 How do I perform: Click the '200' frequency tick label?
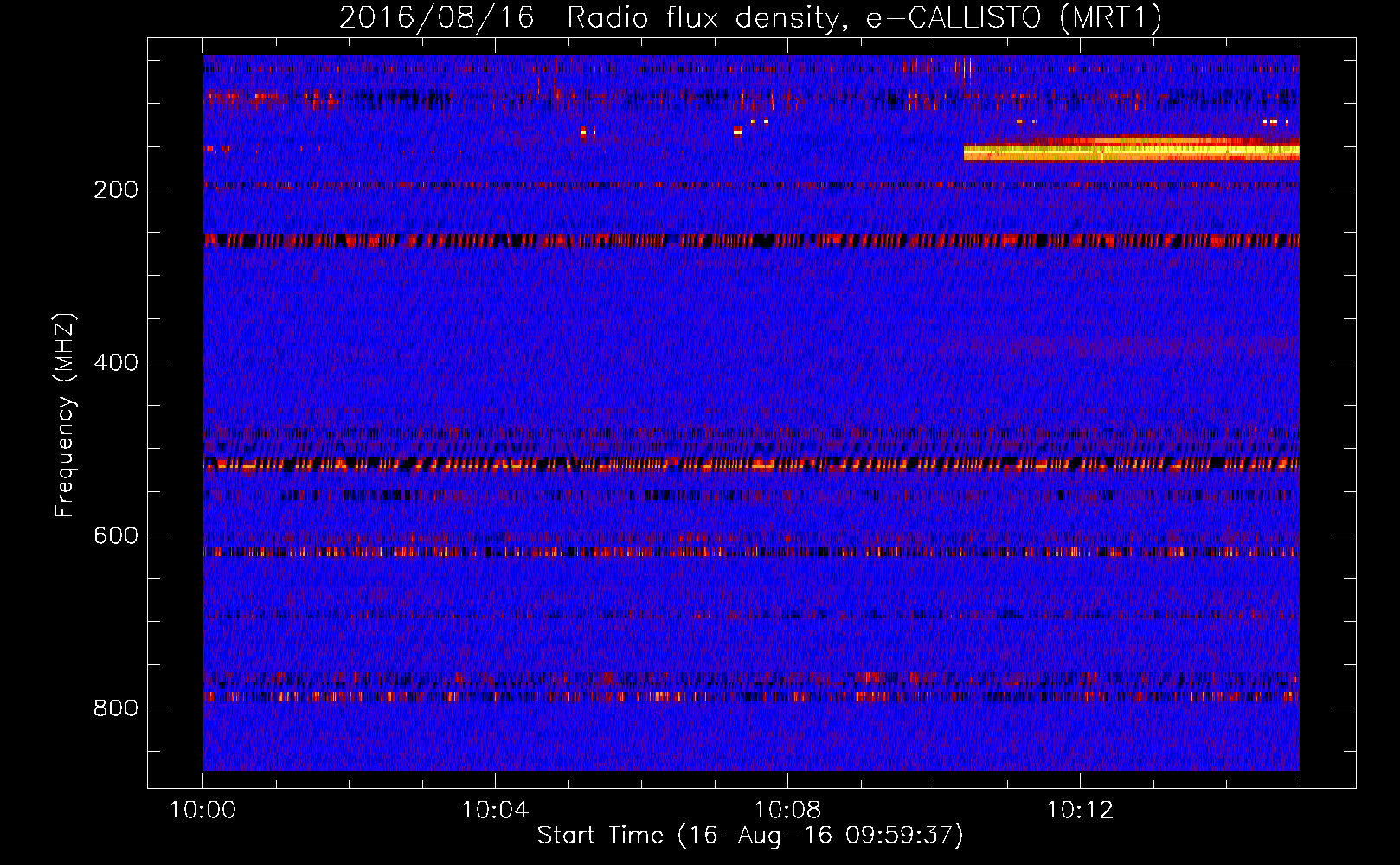tap(116, 189)
